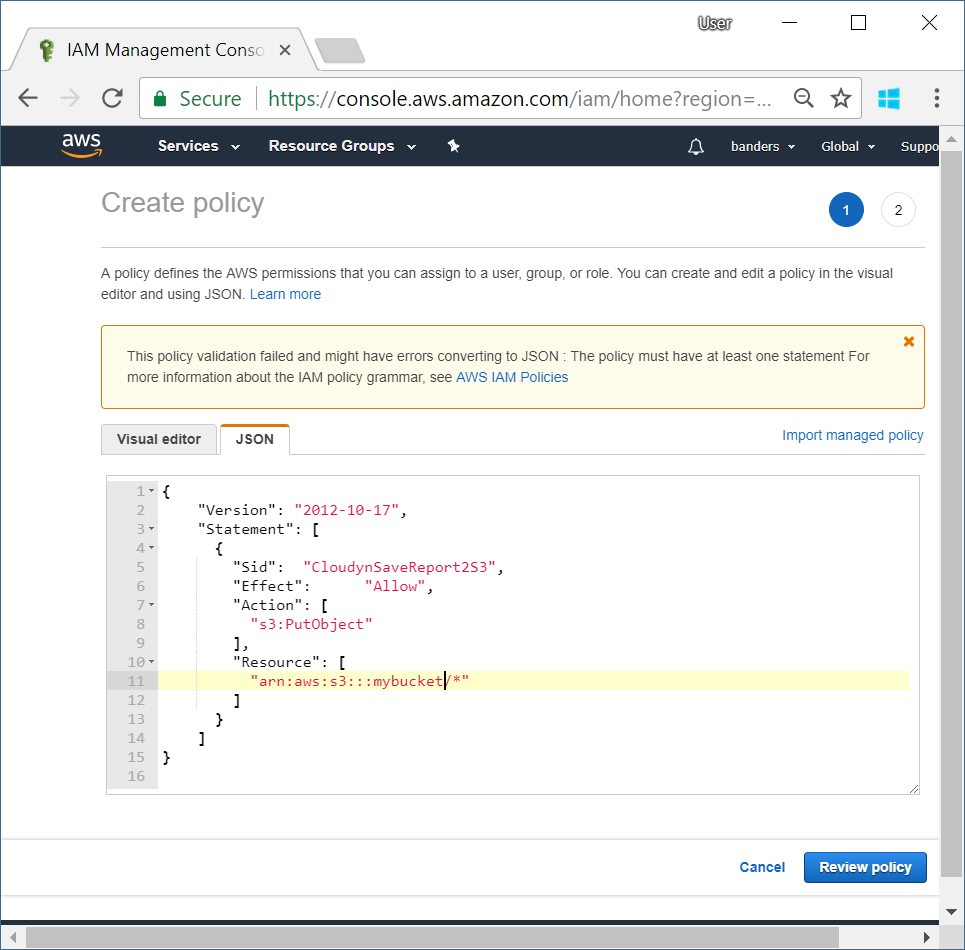This screenshot has width=965, height=950.
Task: Open the notifications bell
Action: (x=696, y=146)
